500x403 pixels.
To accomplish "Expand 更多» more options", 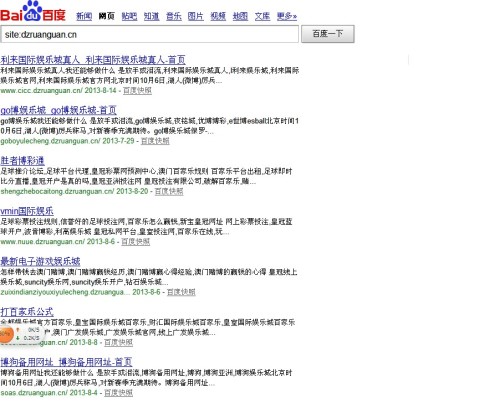I will pyautogui.click(x=287, y=16).
